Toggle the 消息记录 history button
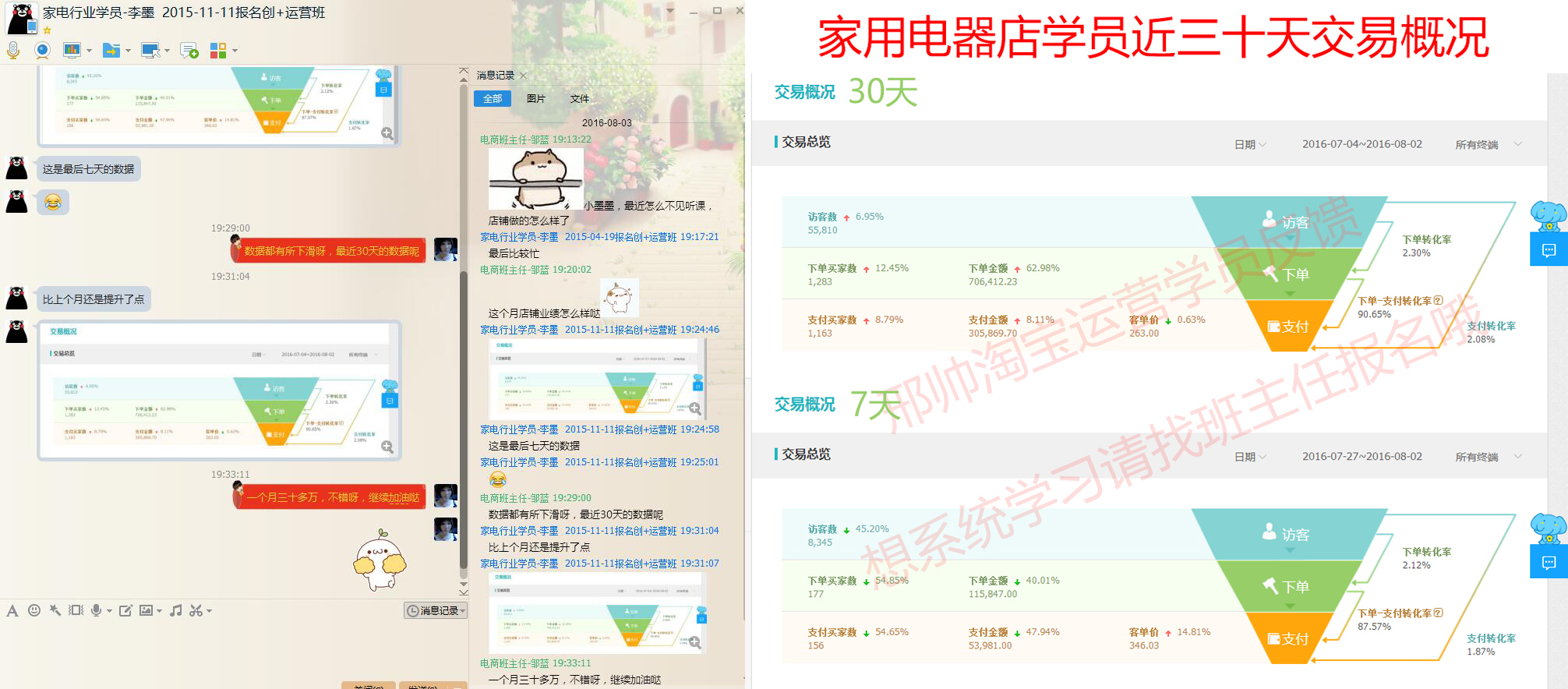Image resolution: width=1568 pixels, height=689 pixels. point(436,610)
